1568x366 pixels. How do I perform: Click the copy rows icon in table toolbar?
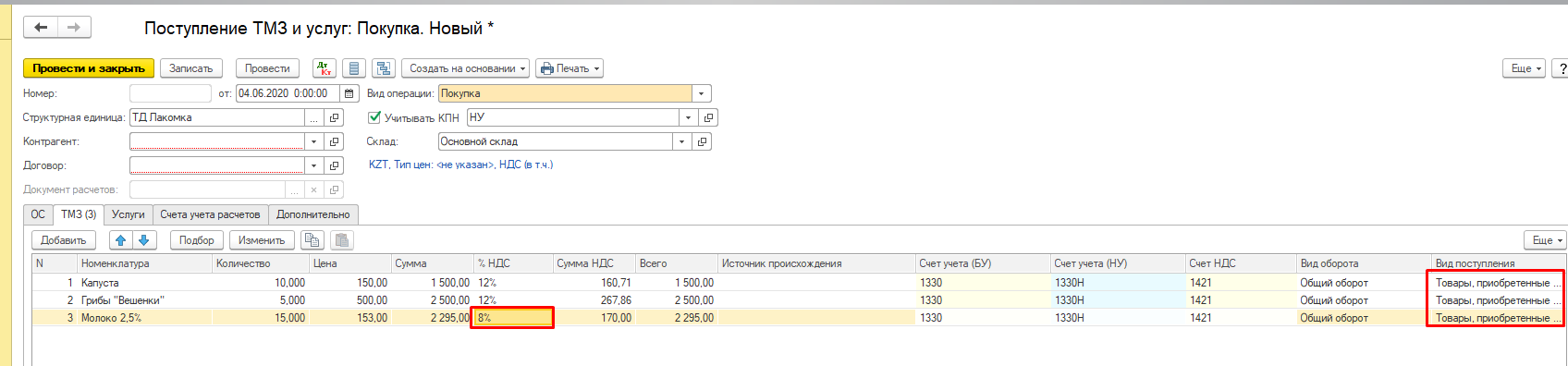312,240
